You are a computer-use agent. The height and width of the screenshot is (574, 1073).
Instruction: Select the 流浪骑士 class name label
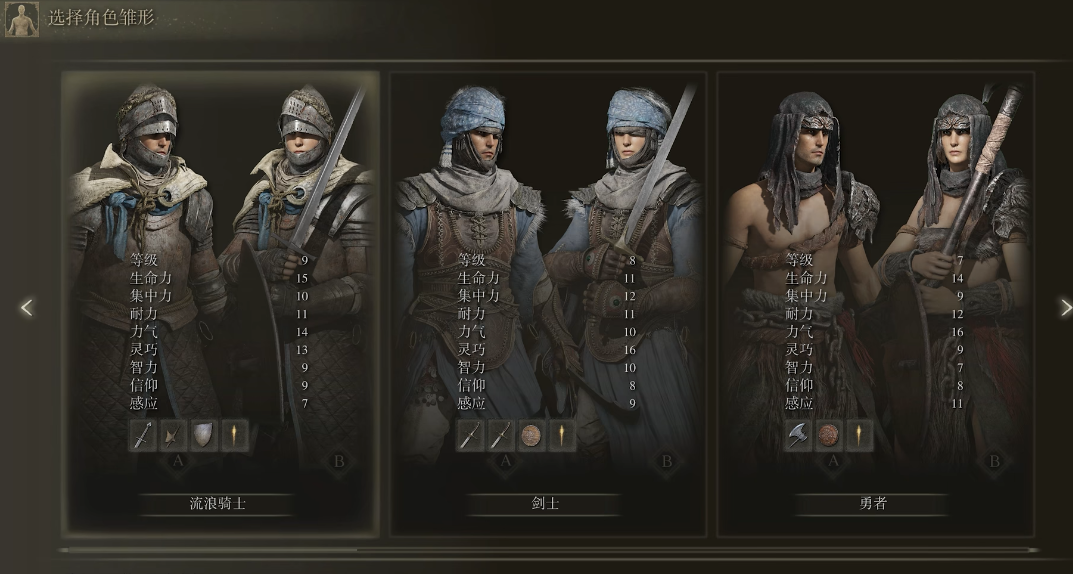coord(218,504)
